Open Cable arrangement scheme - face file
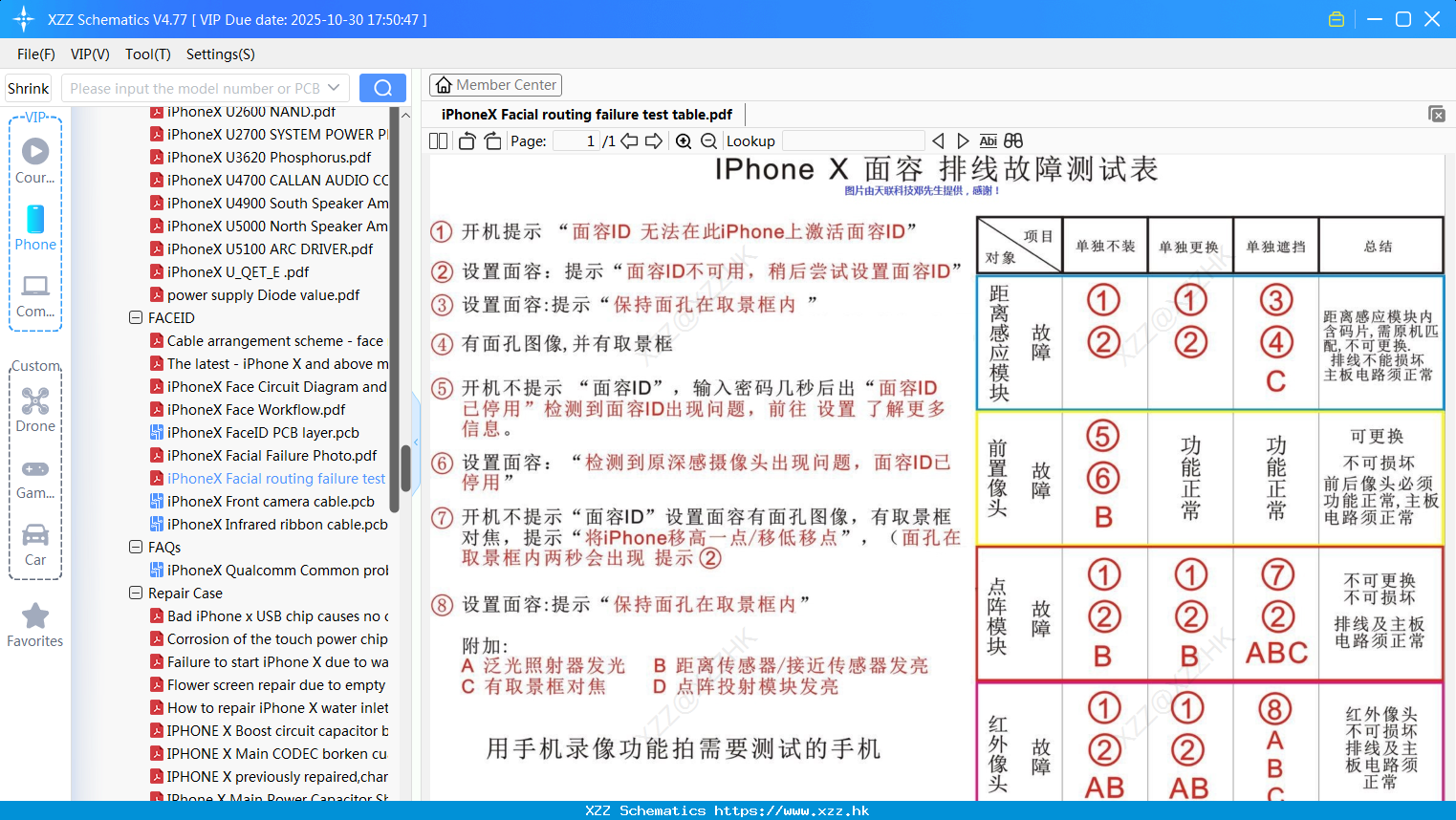This screenshot has height=820, width=1456. (x=267, y=340)
